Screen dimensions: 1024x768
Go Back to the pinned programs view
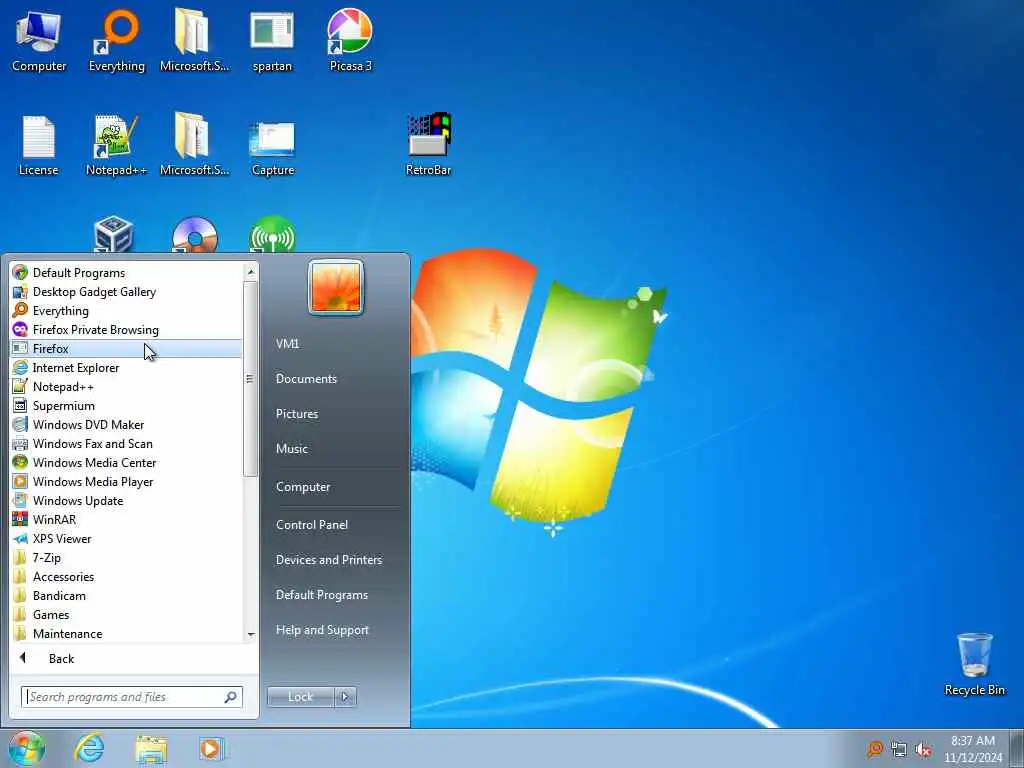click(133, 658)
